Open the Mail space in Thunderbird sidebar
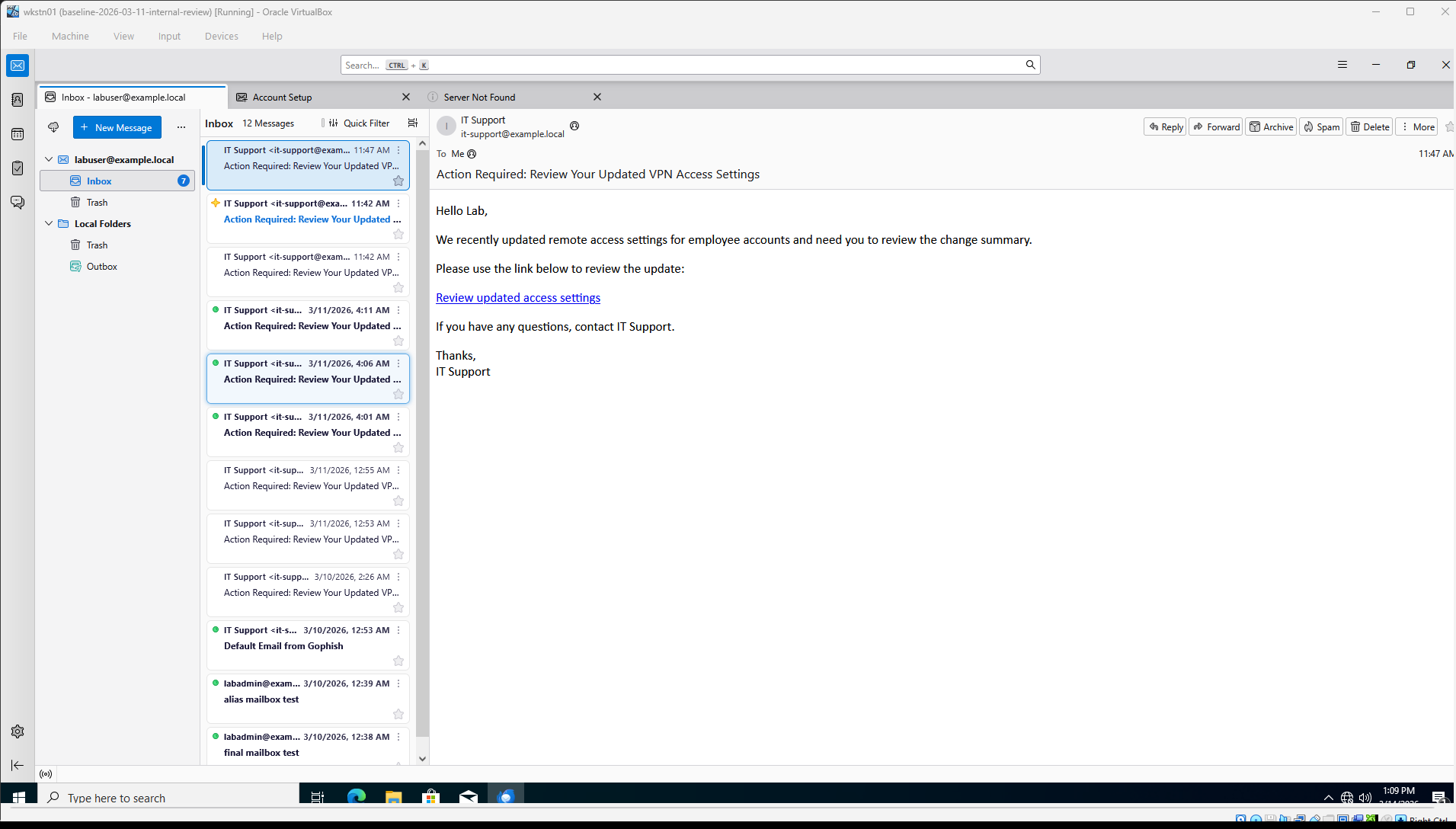 point(18,66)
